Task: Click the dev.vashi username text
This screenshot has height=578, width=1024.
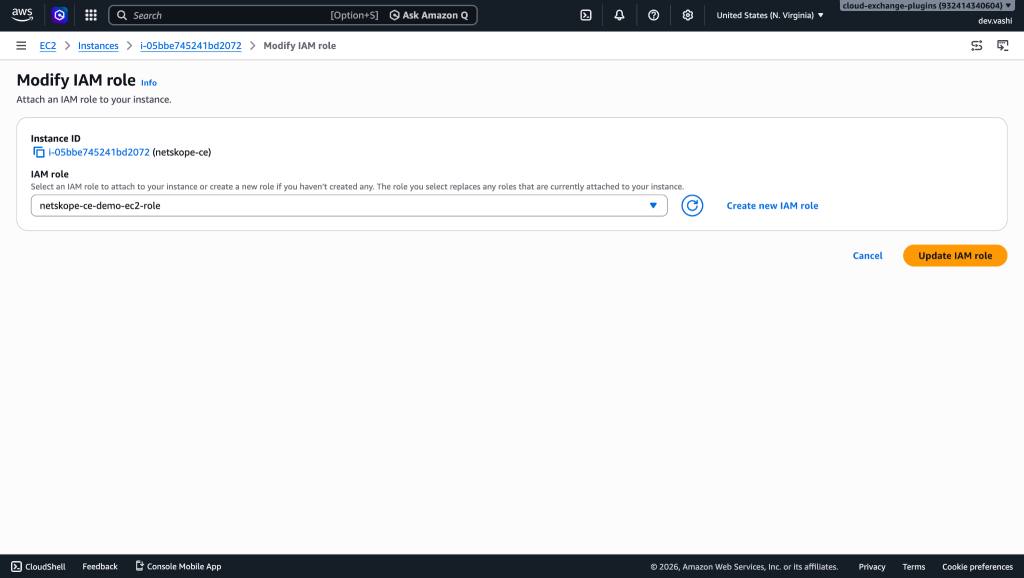Action: click(995, 21)
